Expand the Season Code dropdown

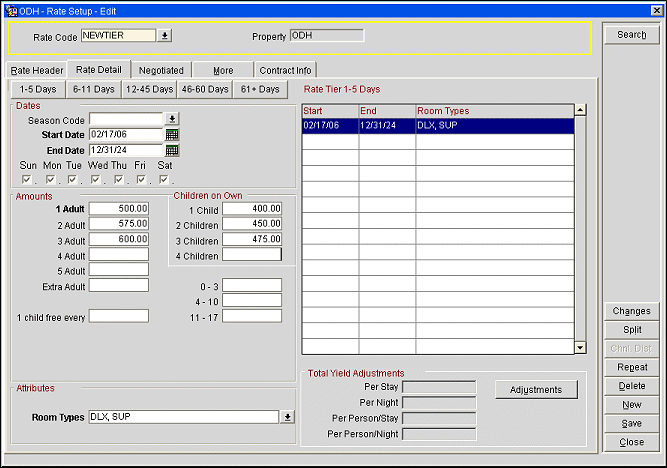pyautogui.click(x=172, y=118)
